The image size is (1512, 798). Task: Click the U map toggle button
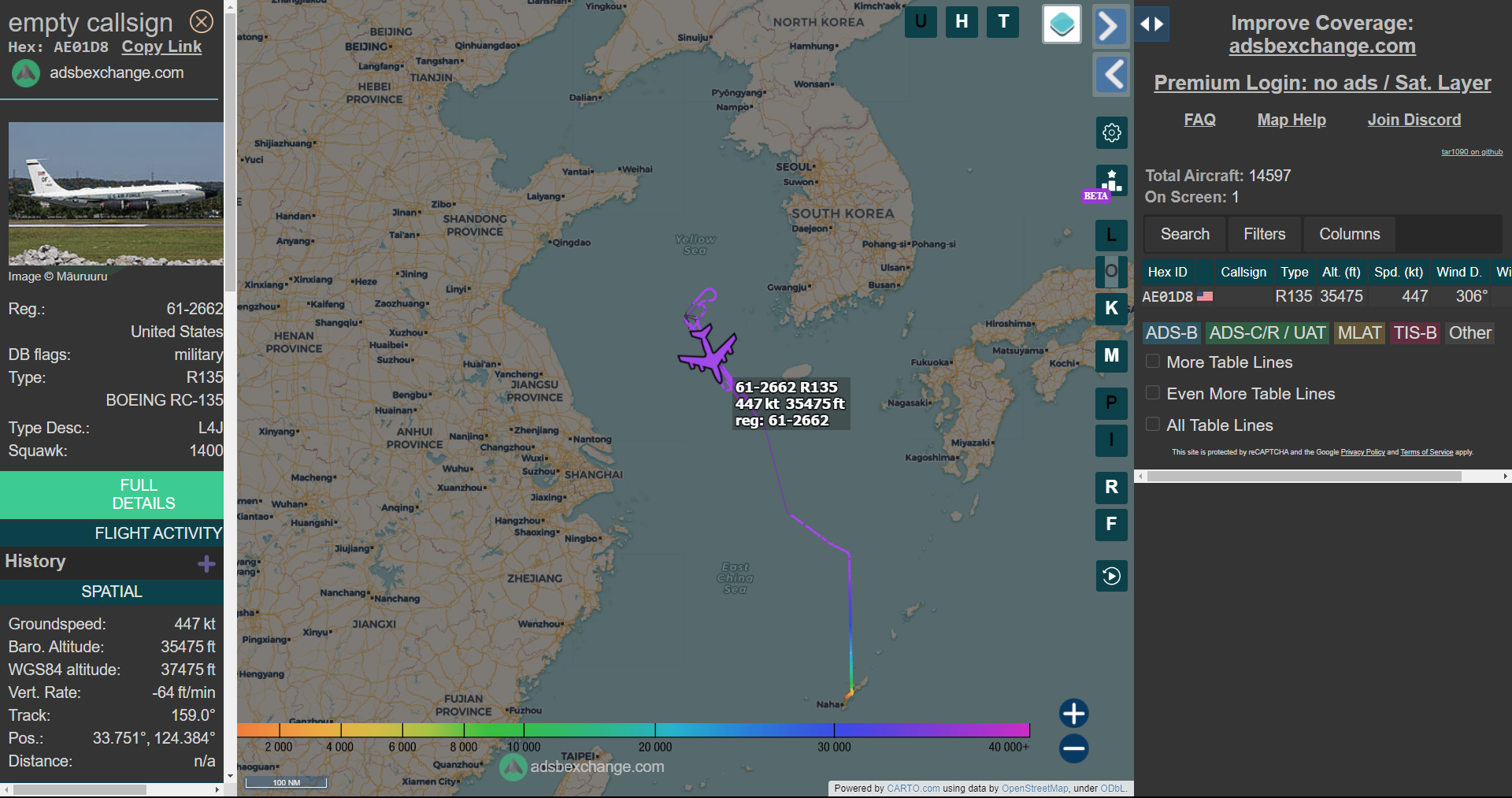point(921,22)
